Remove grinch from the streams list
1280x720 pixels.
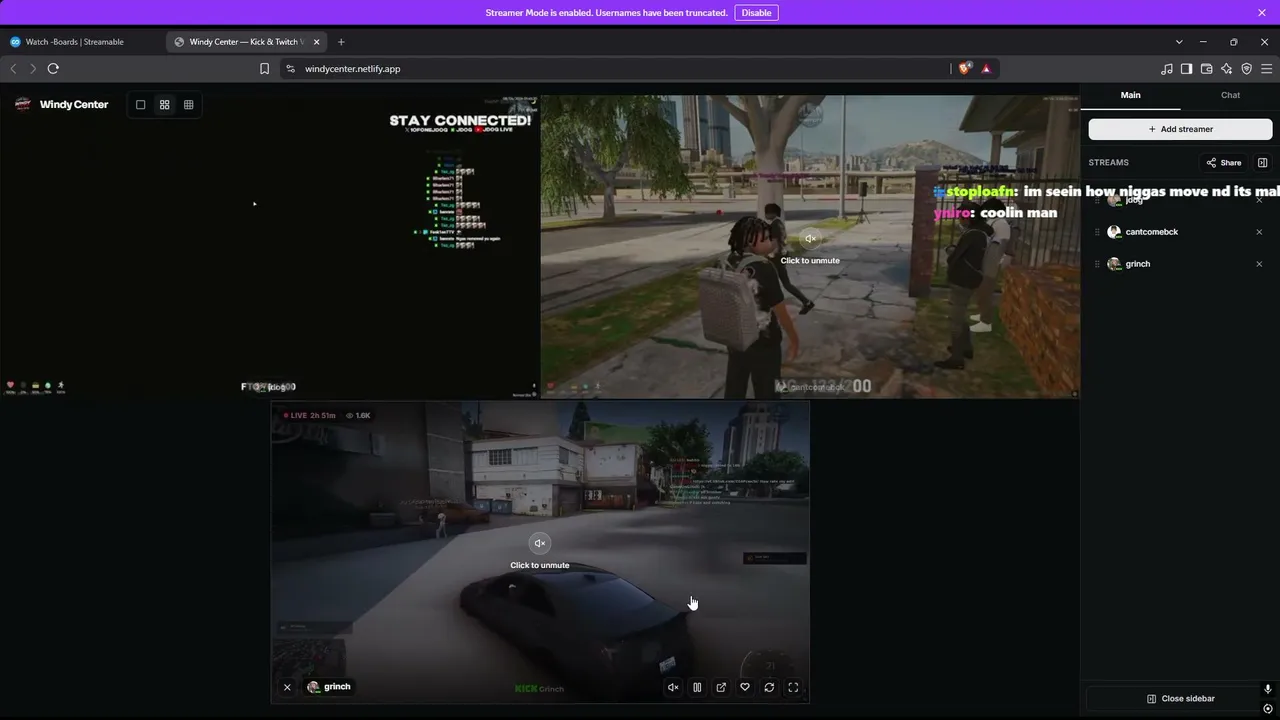tap(1259, 264)
